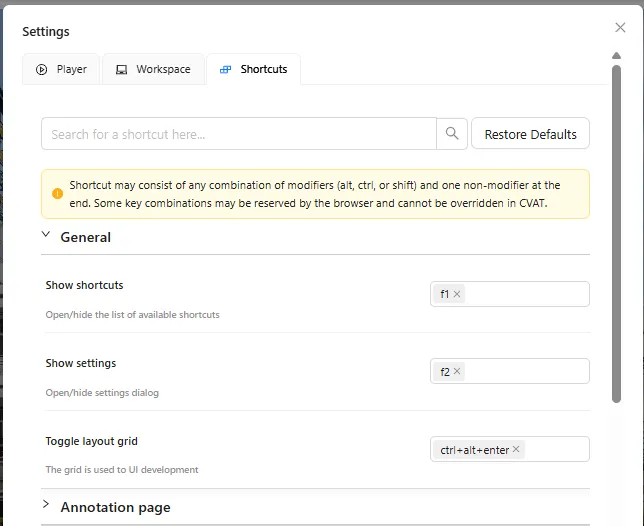The image size is (644, 526).
Task: Switch to the Workspace tab
Action: click(153, 69)
